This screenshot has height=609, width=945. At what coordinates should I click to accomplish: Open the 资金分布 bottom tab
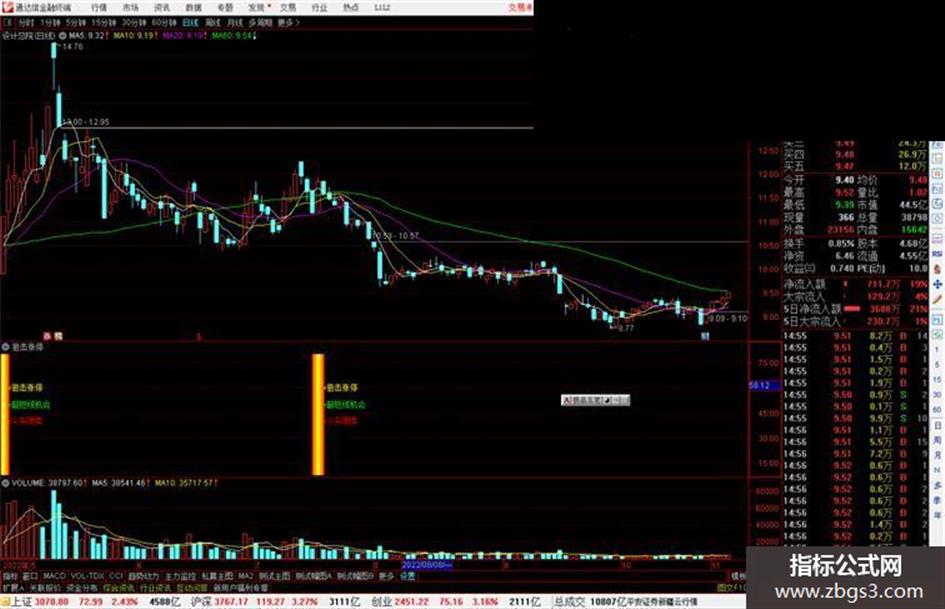pyautogui.click(x=82, y=588)
